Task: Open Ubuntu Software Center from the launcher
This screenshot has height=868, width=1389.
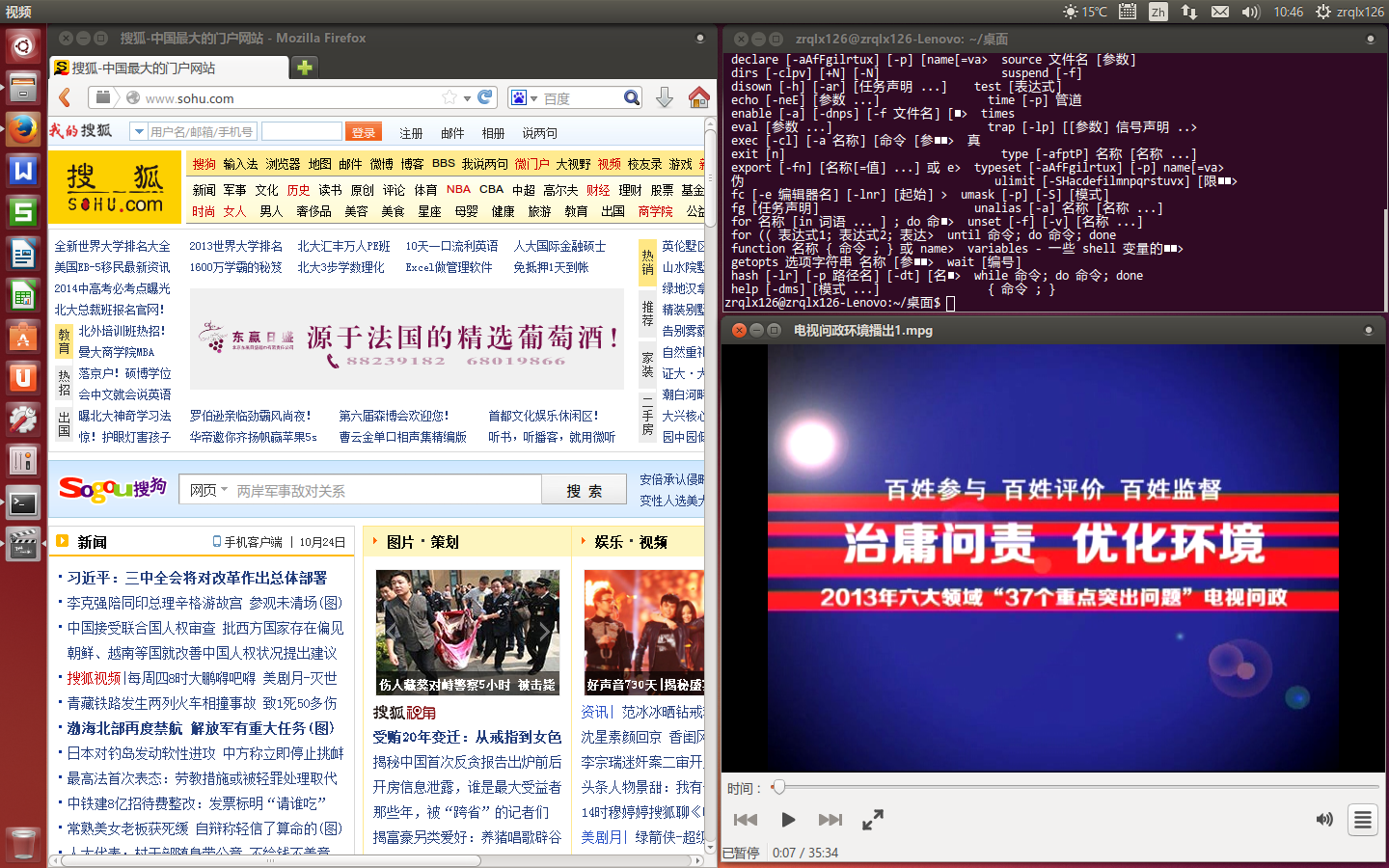Action: [23, 337]
